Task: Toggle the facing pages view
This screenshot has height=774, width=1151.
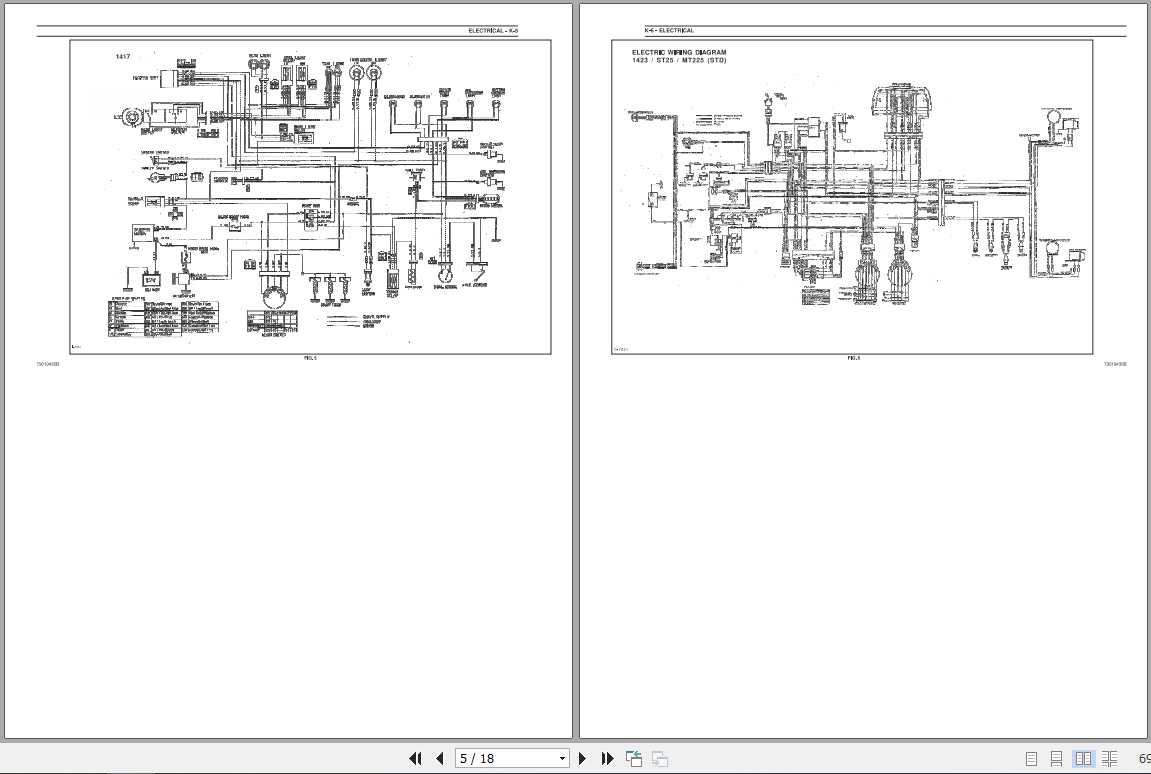Action: tap(1085, 758)
